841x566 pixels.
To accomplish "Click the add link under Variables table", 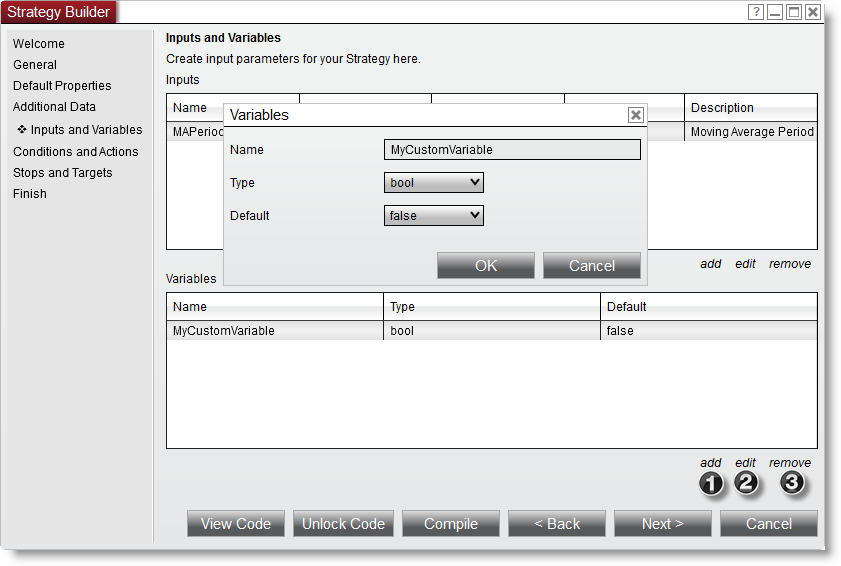I will pyautogui.click(x=710, y=463).
